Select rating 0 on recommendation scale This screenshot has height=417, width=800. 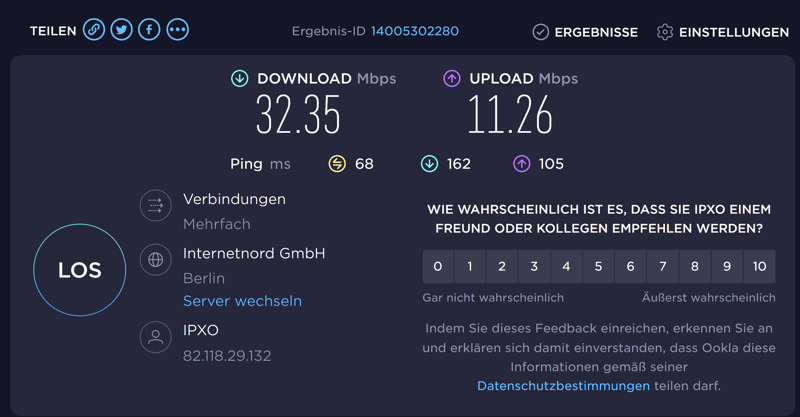pyautogui.click(x=438, y=266)
